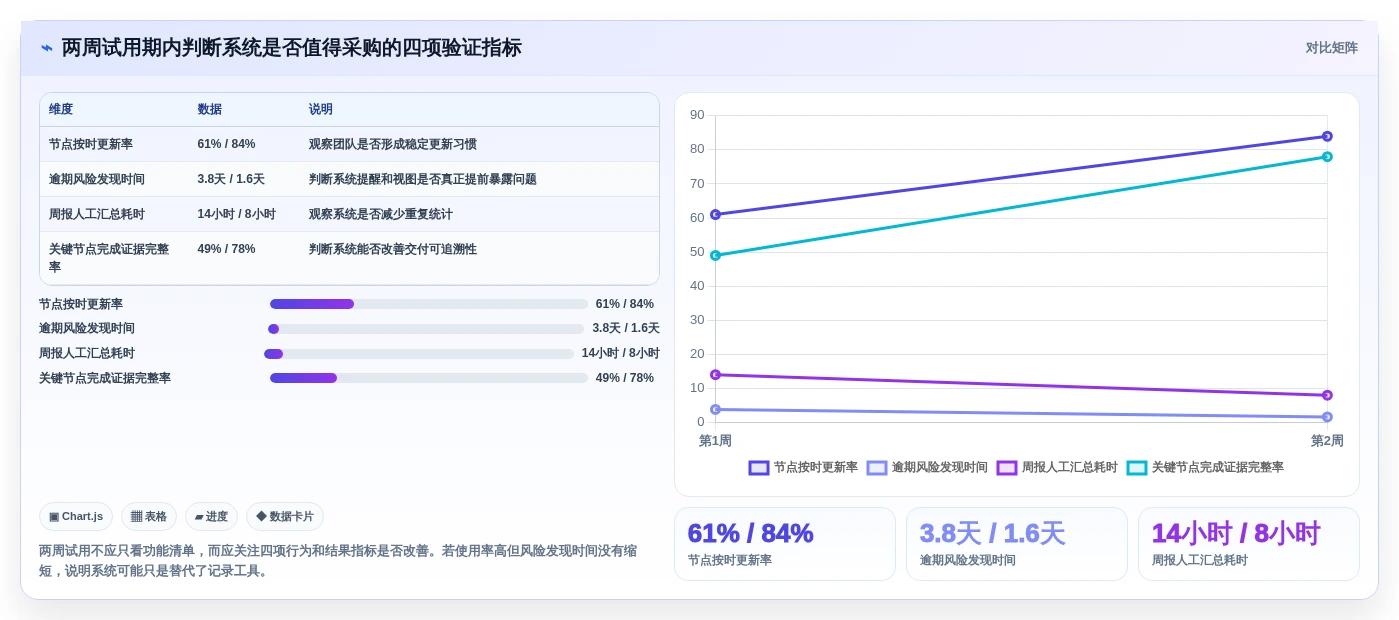The width and height of the screenshot is (1399, 620).
Task: Click the 数据 column header
Action: (x=210, y=109)
